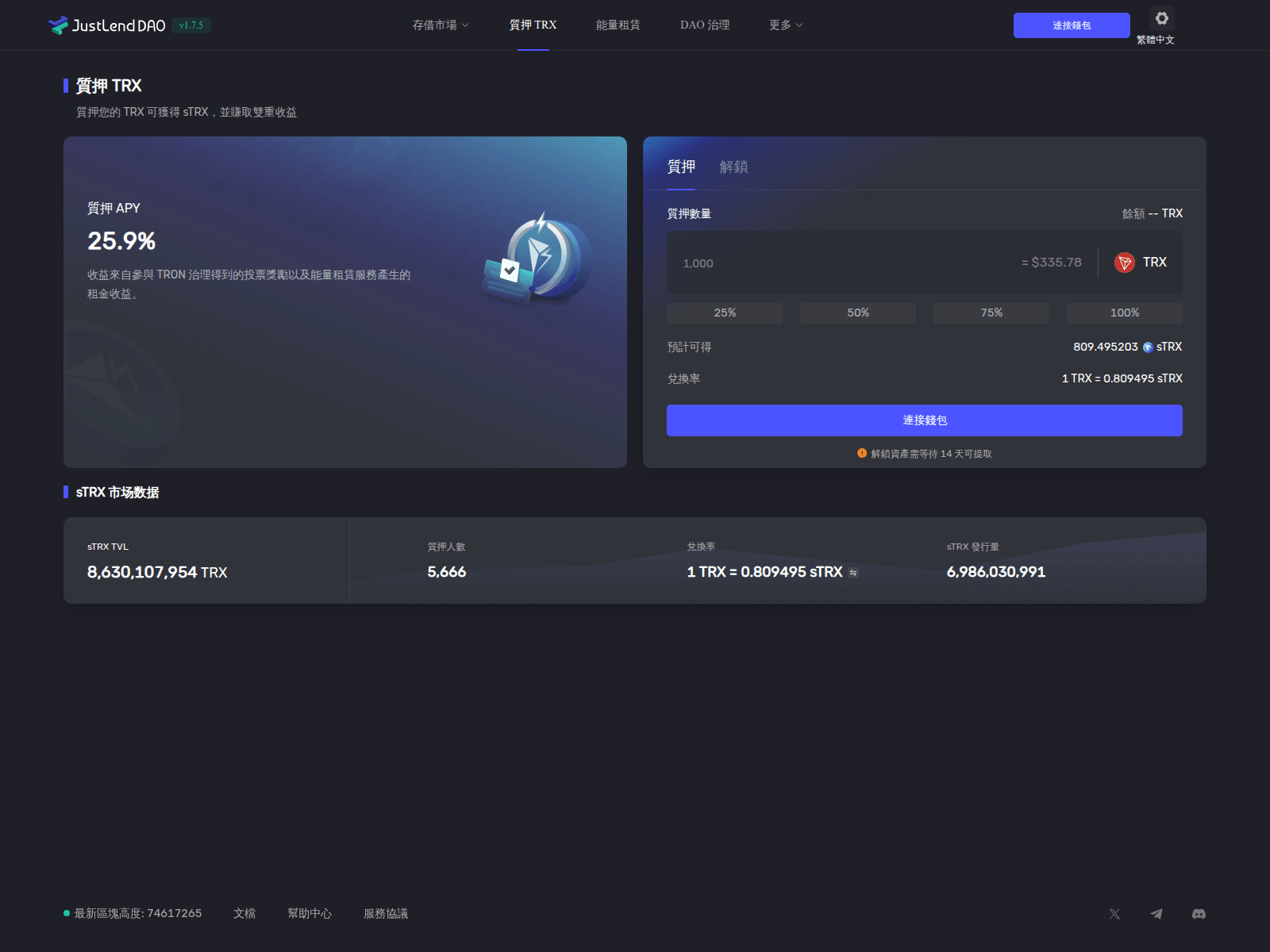Swap exchange rate direction icon
This screenshot has height=952, width=1270.
point(853,573)
